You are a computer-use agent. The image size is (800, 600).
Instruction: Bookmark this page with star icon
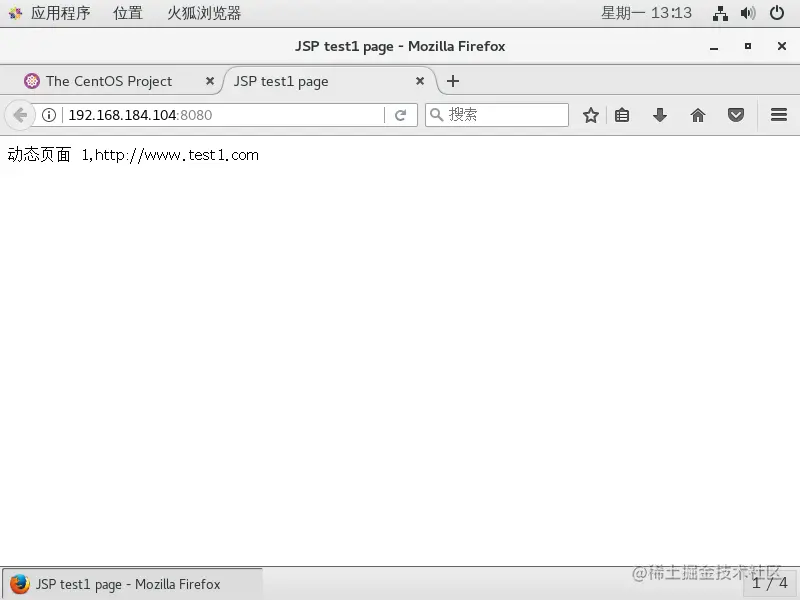point(591,115)
